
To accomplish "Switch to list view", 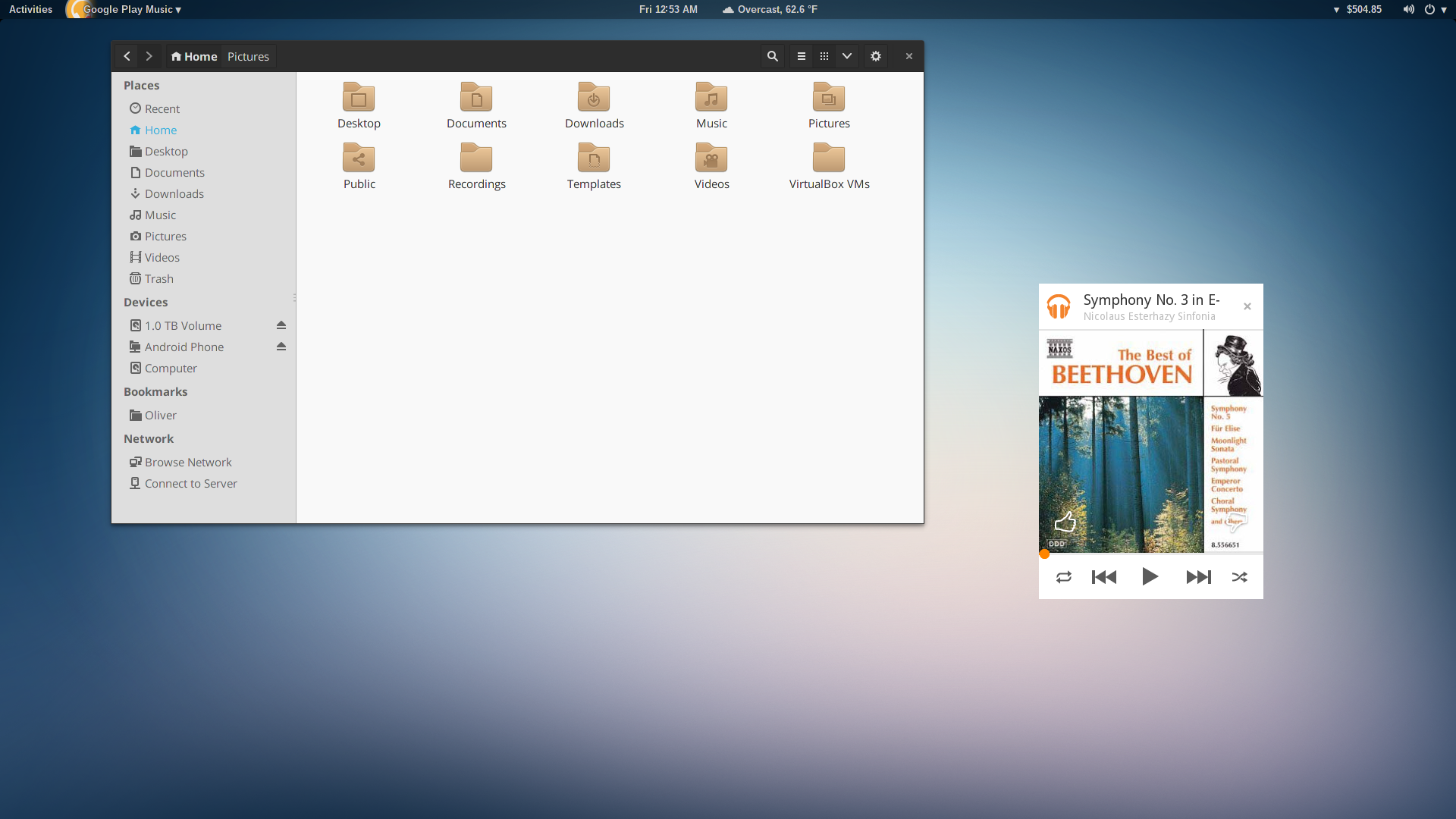I will coord(801,56).
